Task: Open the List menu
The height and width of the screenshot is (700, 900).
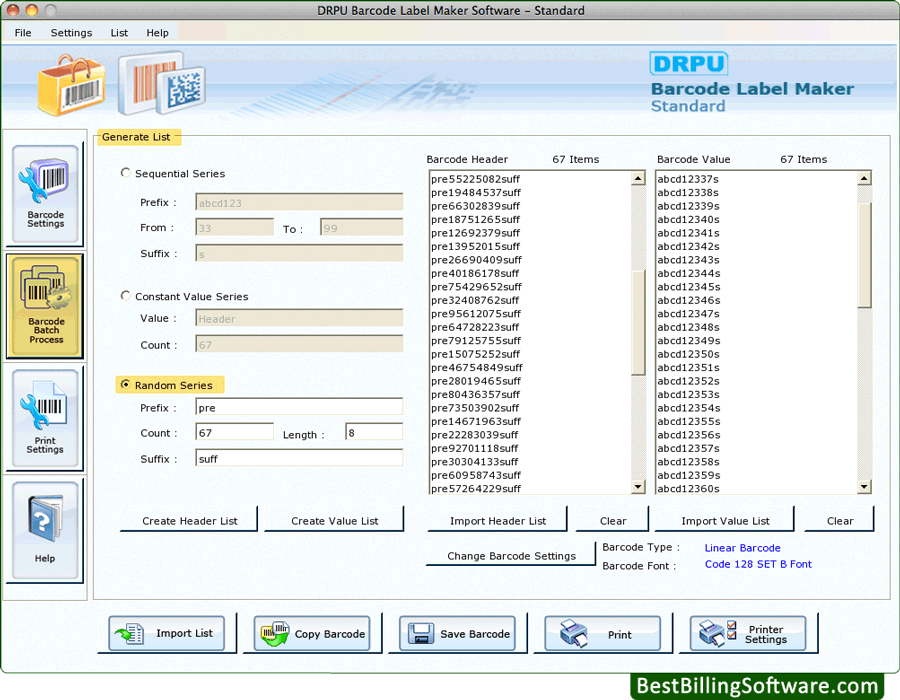Action: tap(119, 33)
